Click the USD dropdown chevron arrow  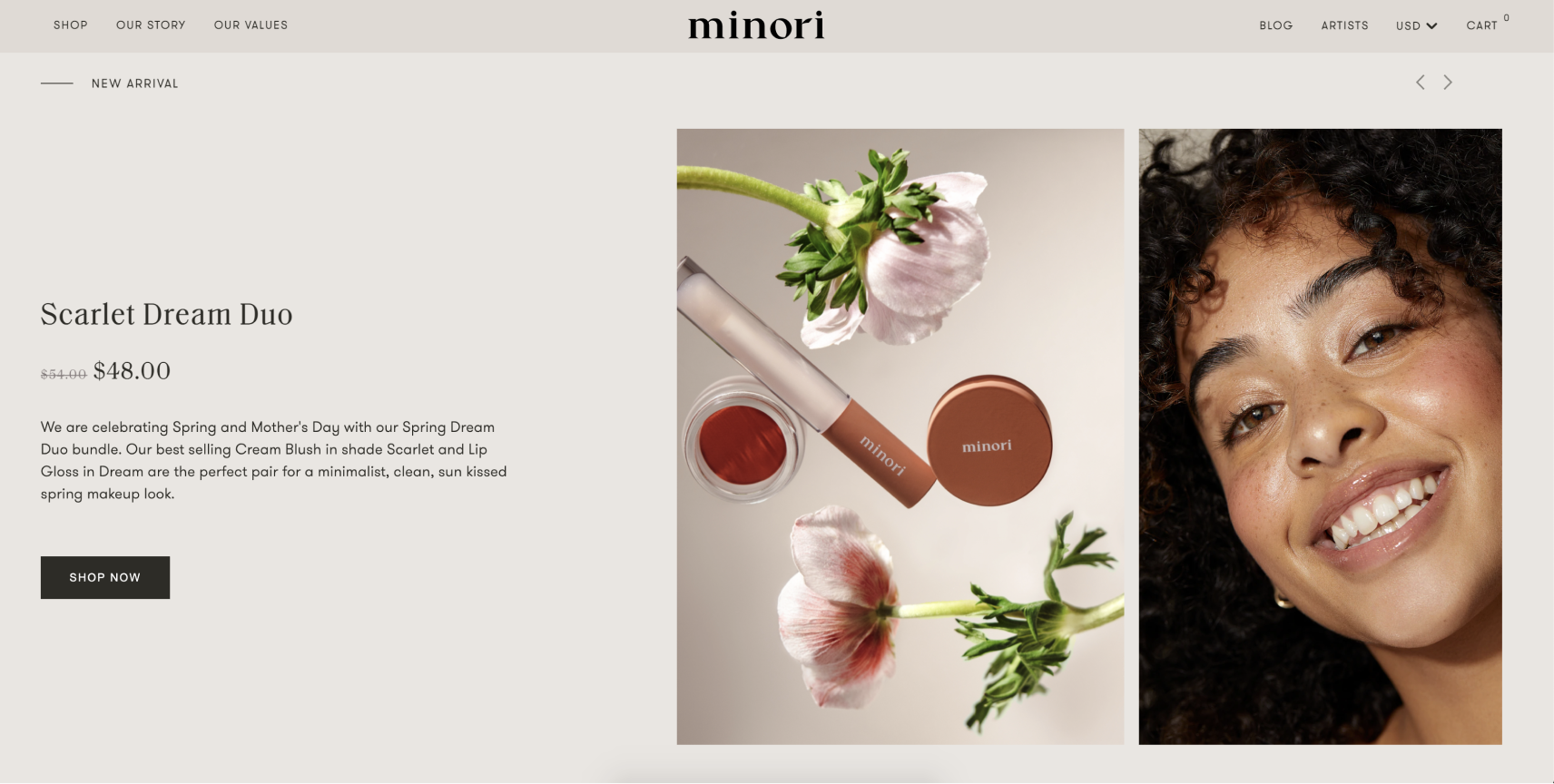(1431, 25)
